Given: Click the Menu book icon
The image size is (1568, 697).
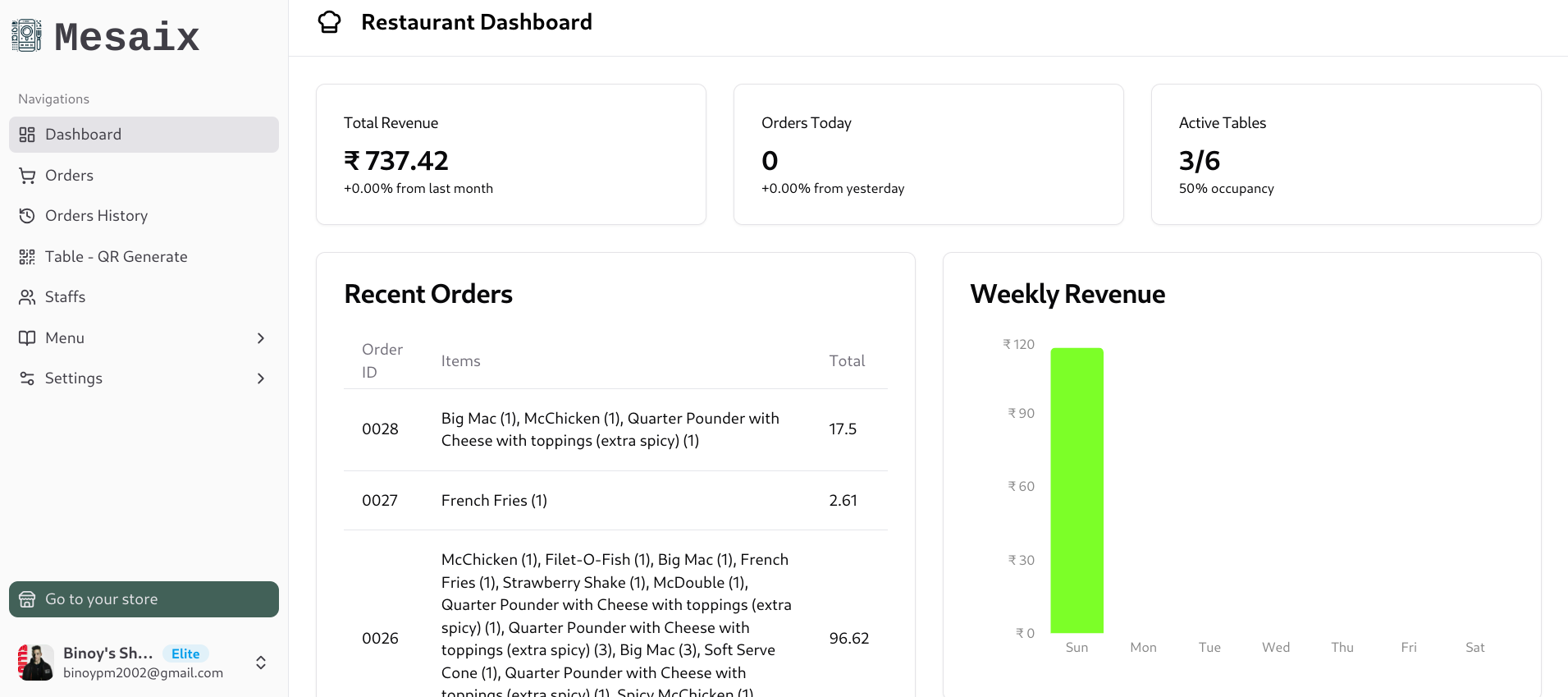Looking at the screenshot, I should click(27, 338).
